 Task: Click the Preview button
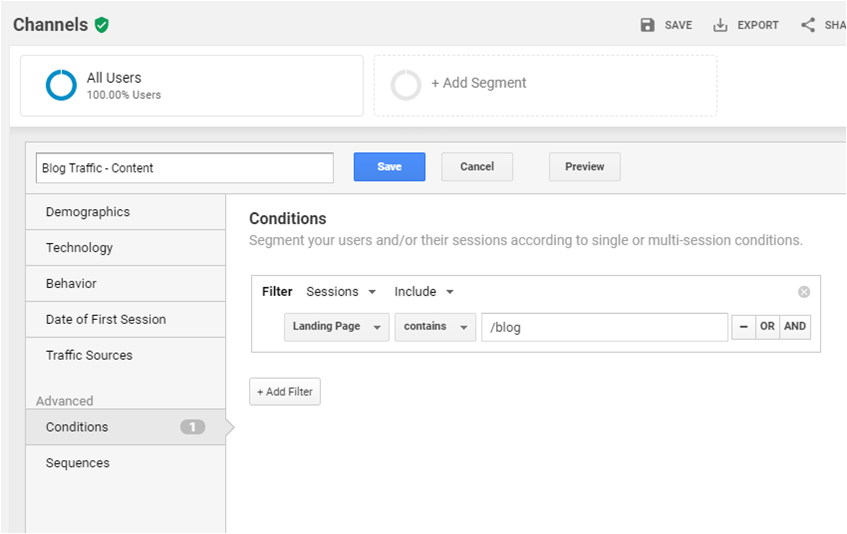[584, 167]
